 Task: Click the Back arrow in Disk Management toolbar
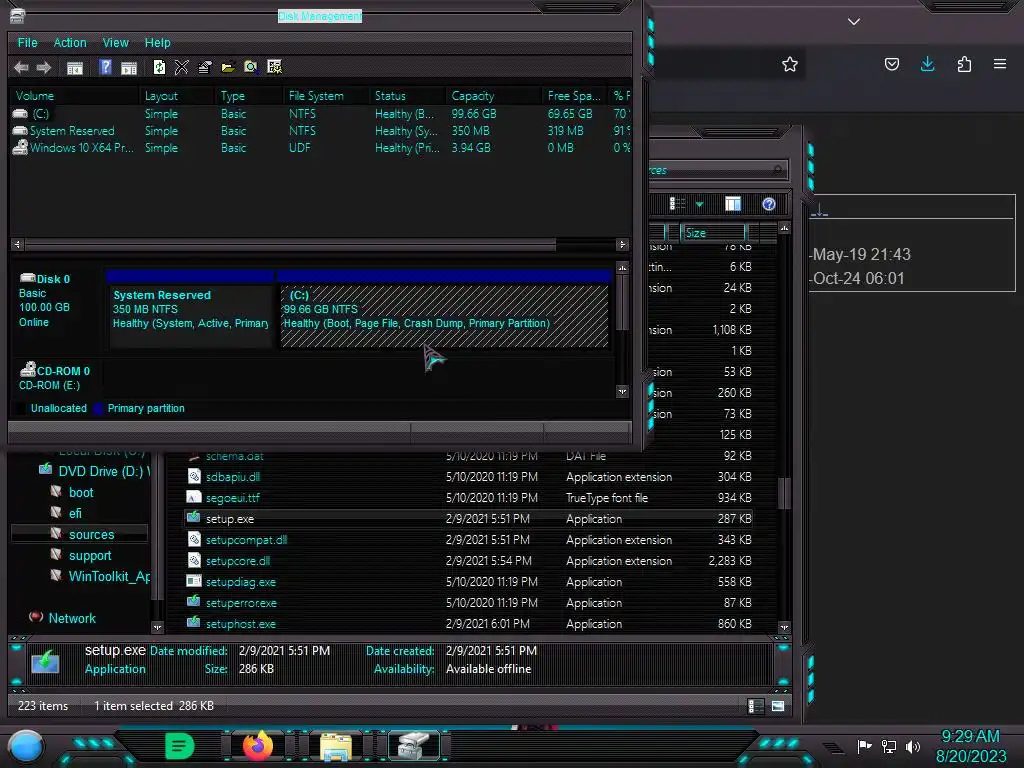pyautogui.click(x=21, y=67)
